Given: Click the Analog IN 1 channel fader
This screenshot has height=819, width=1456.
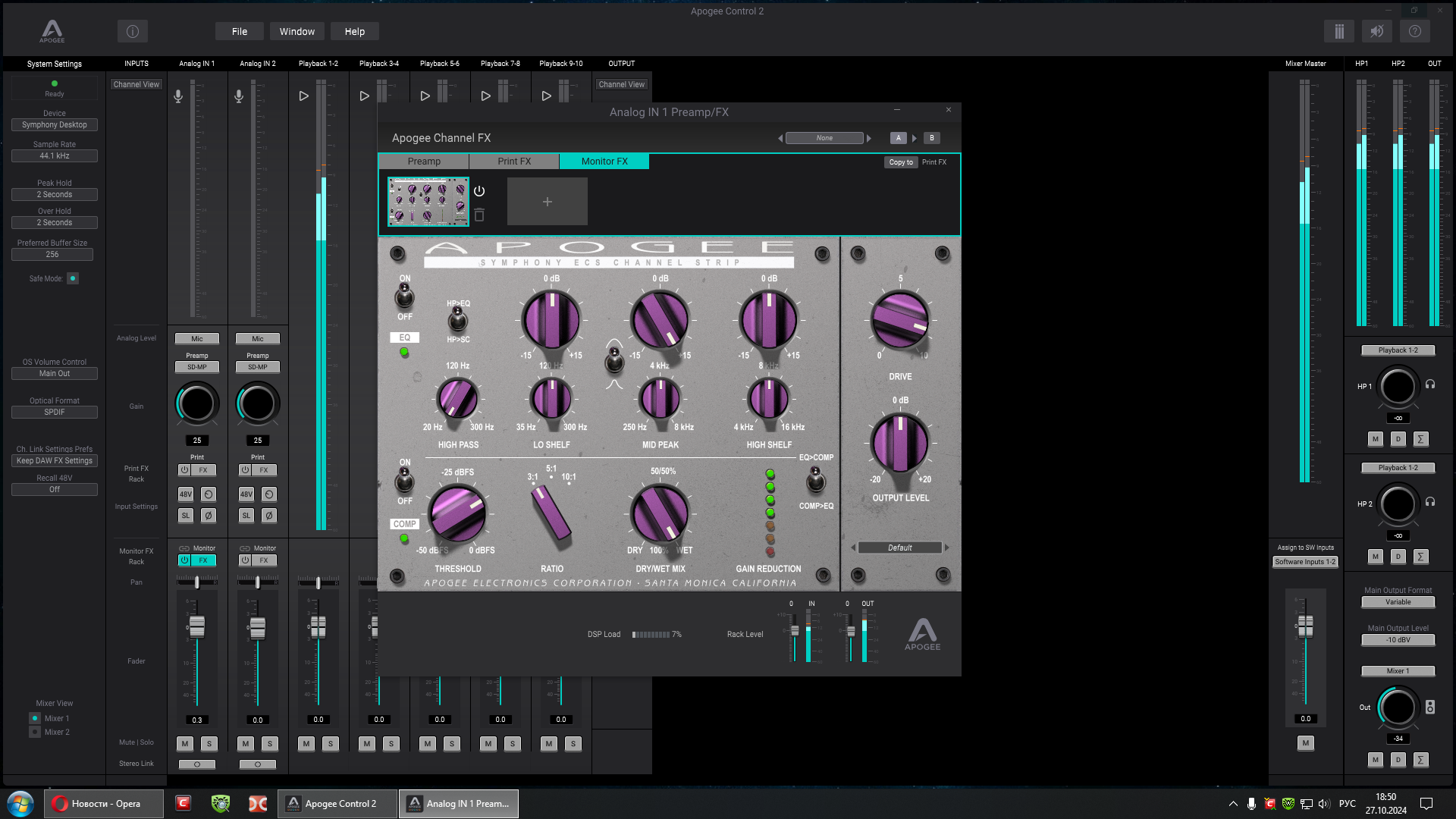Looking at the screenshot, I should click(x=197, y=626).
